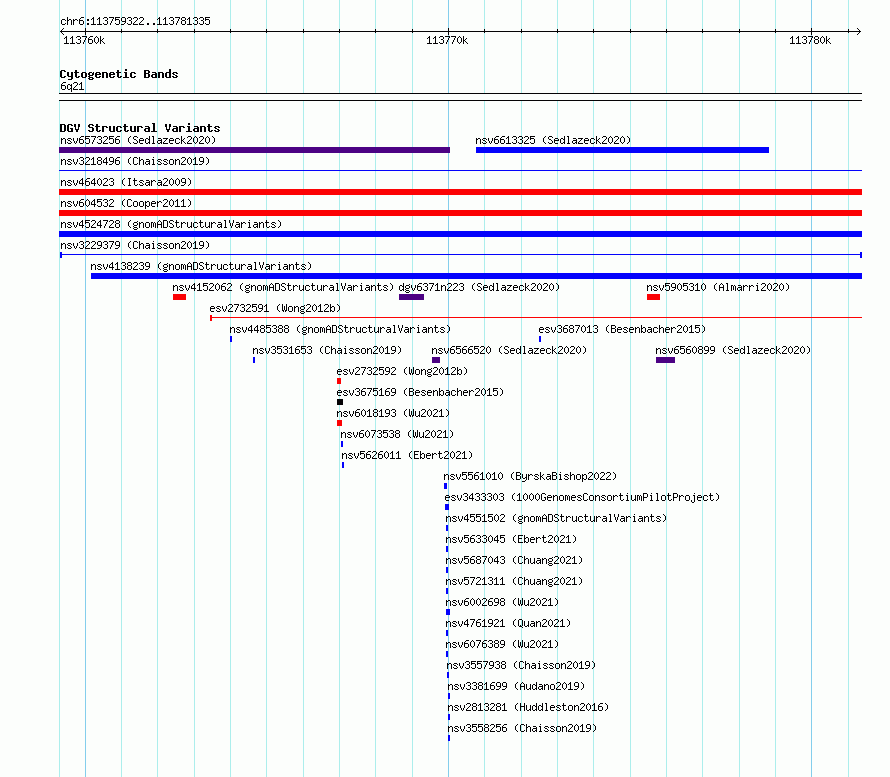Open nsv5905310 (Almarri2020) label
The height and width of the screenshot is (777, 890).
coord(718,287)
